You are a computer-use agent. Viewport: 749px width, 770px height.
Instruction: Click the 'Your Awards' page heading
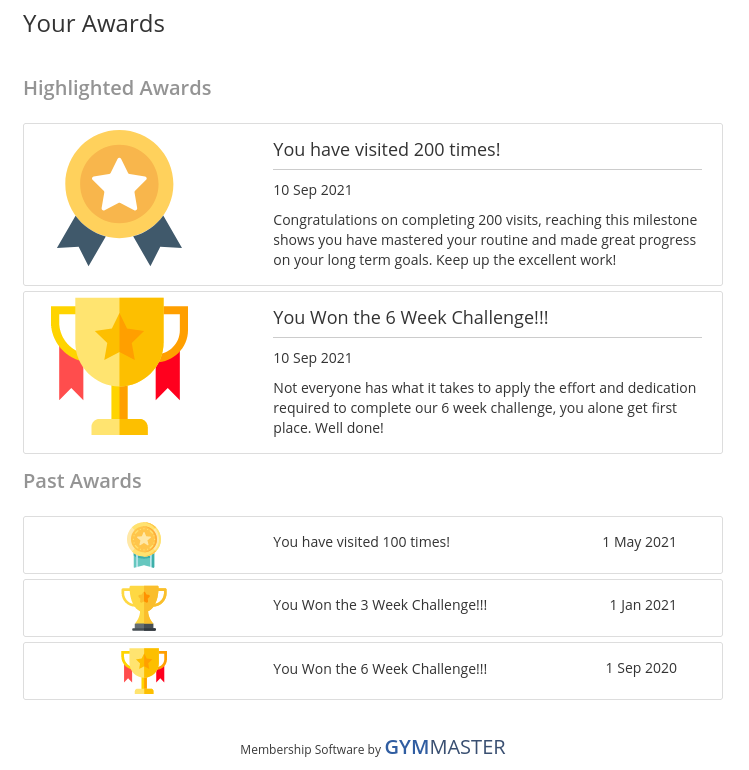point(94,24)
